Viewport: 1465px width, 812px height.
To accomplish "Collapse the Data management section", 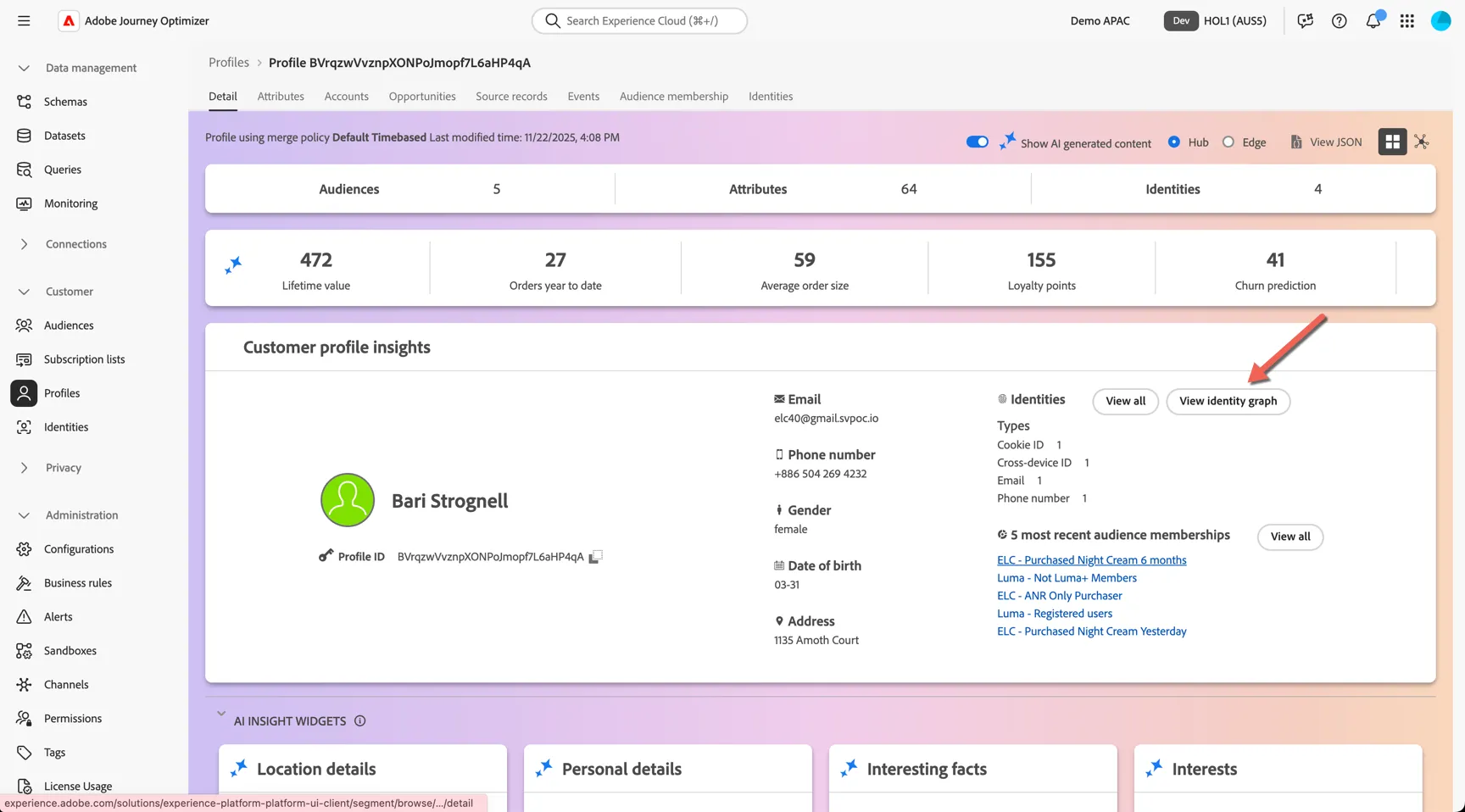I will pyautogui.click(x=24, y=68).
